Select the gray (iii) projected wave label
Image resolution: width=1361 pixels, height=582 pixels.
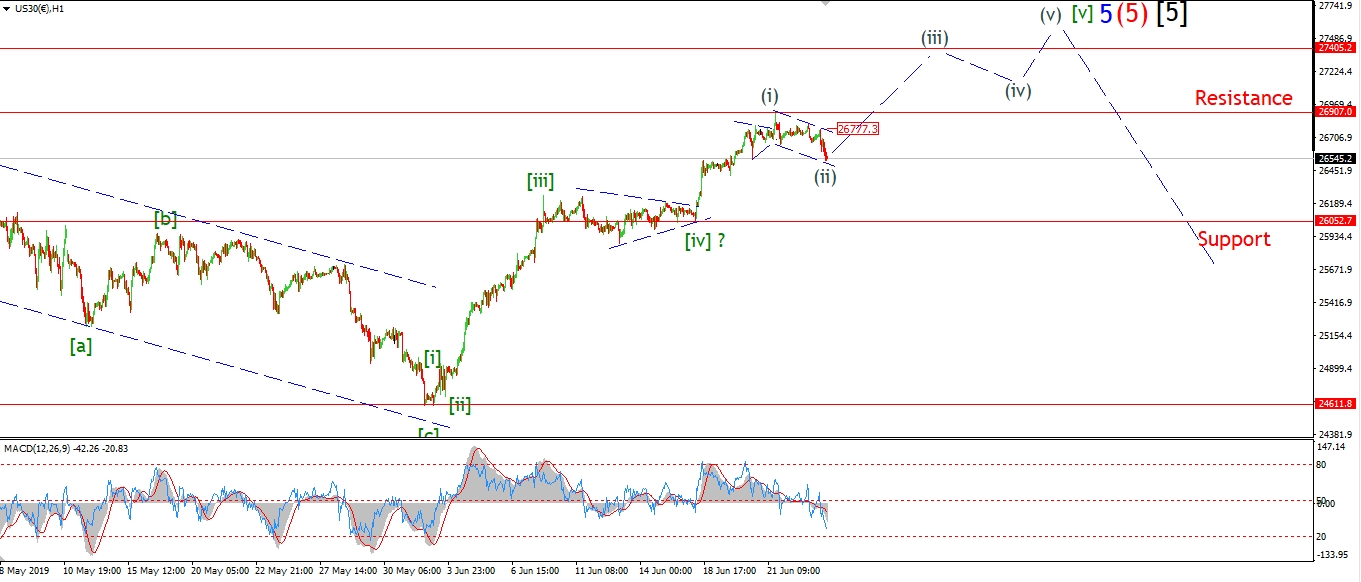(934, 38)
